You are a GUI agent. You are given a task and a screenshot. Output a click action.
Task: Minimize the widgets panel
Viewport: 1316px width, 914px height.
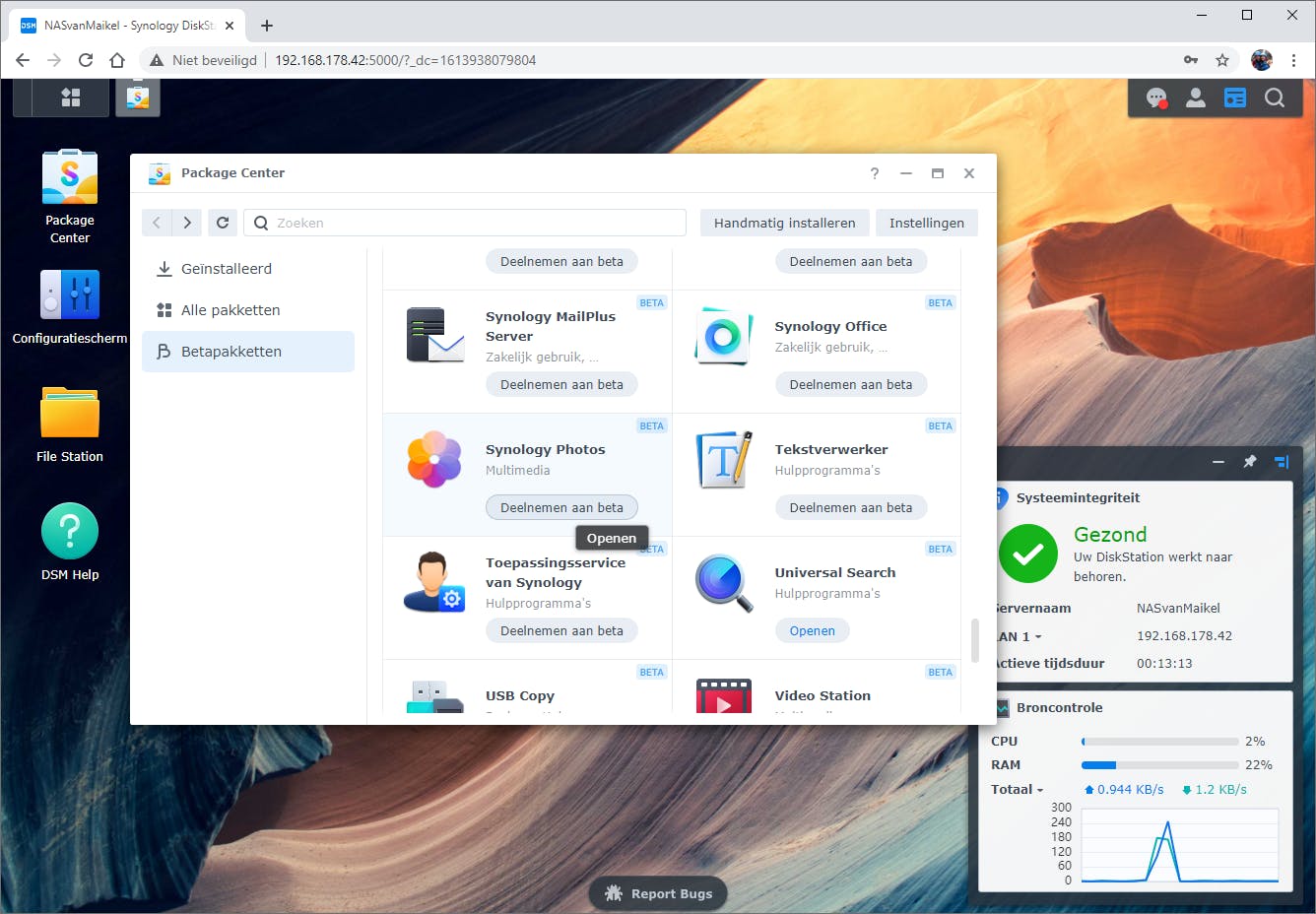coord(1218,461)
